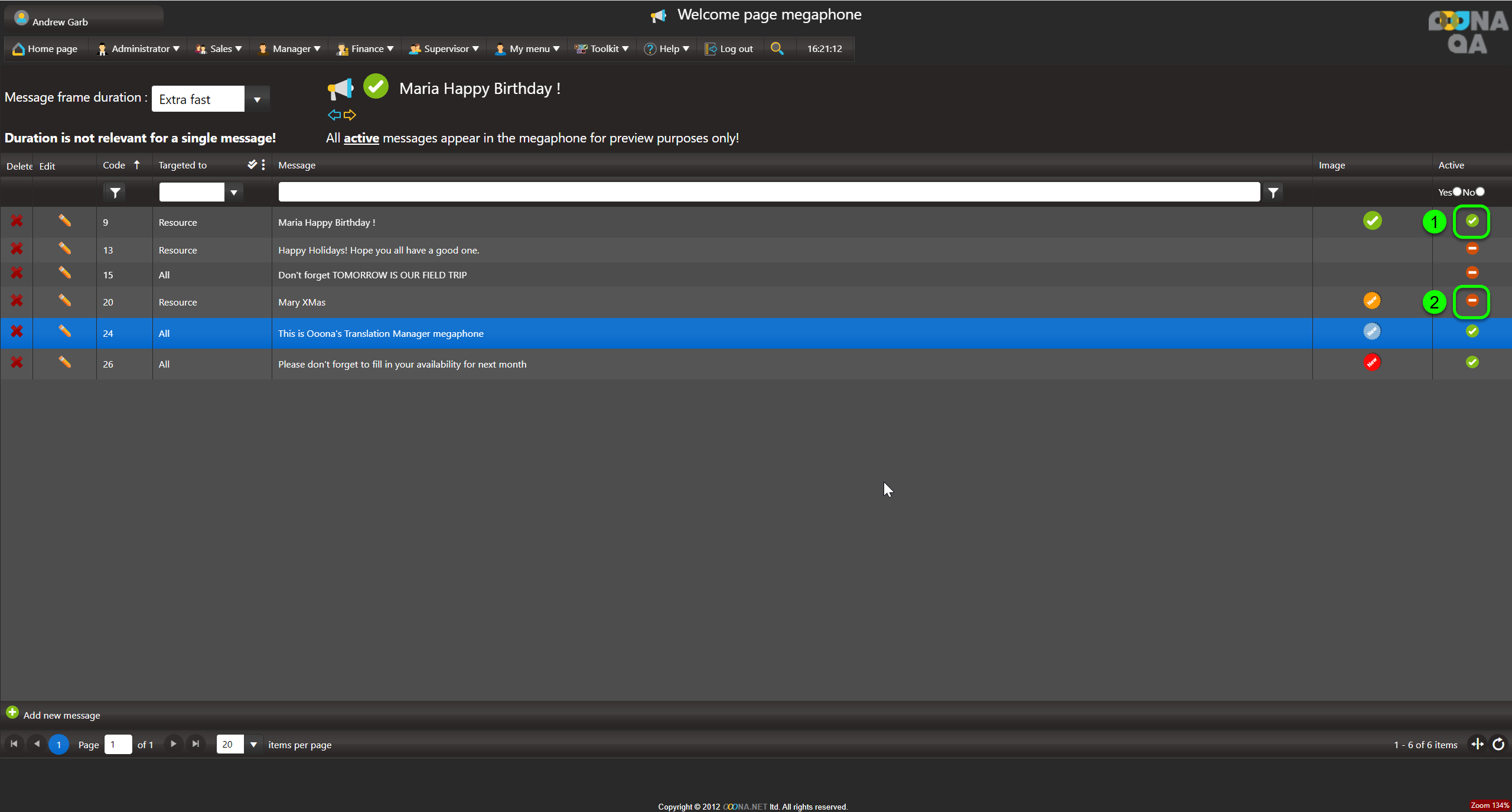The image size is (1512, 812).
Task: Expand the Targeted to filter dropdown
Action: point(234,193)
